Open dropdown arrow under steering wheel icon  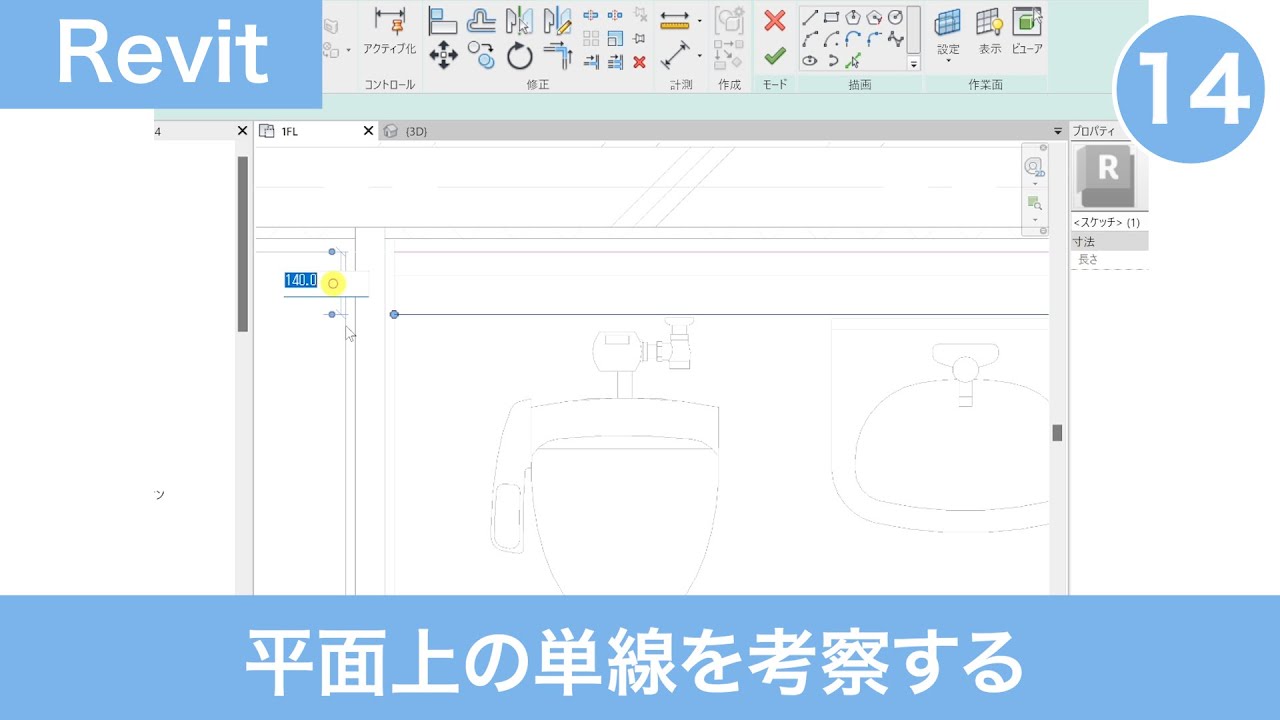[x=1035, y=184]
